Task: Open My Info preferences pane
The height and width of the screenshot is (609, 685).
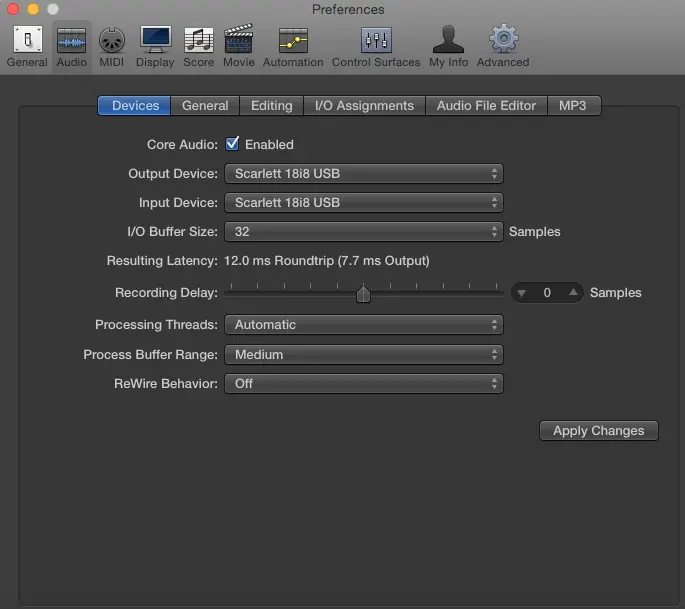Action: [449, 46]
